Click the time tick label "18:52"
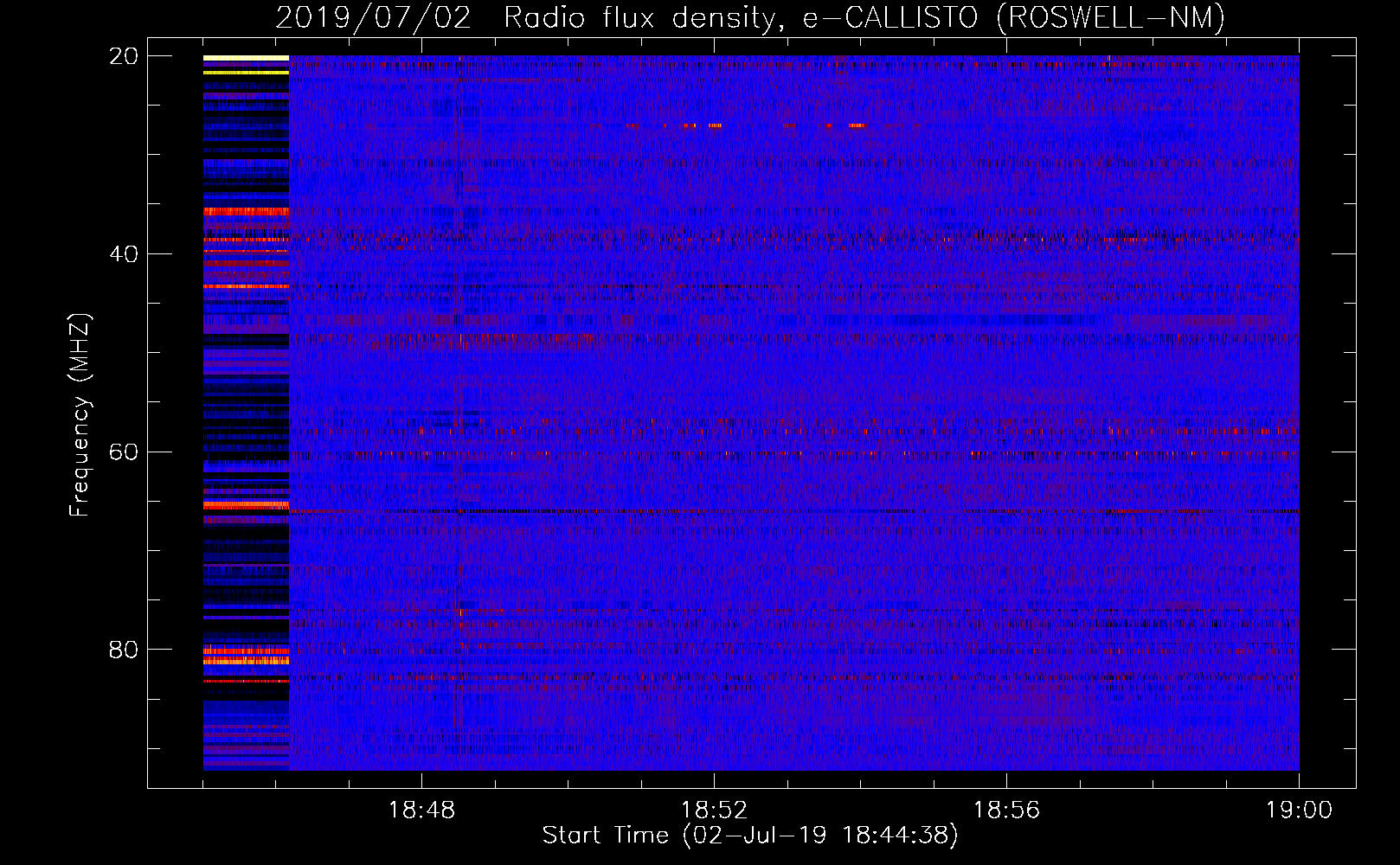 [x=714, y=811]
